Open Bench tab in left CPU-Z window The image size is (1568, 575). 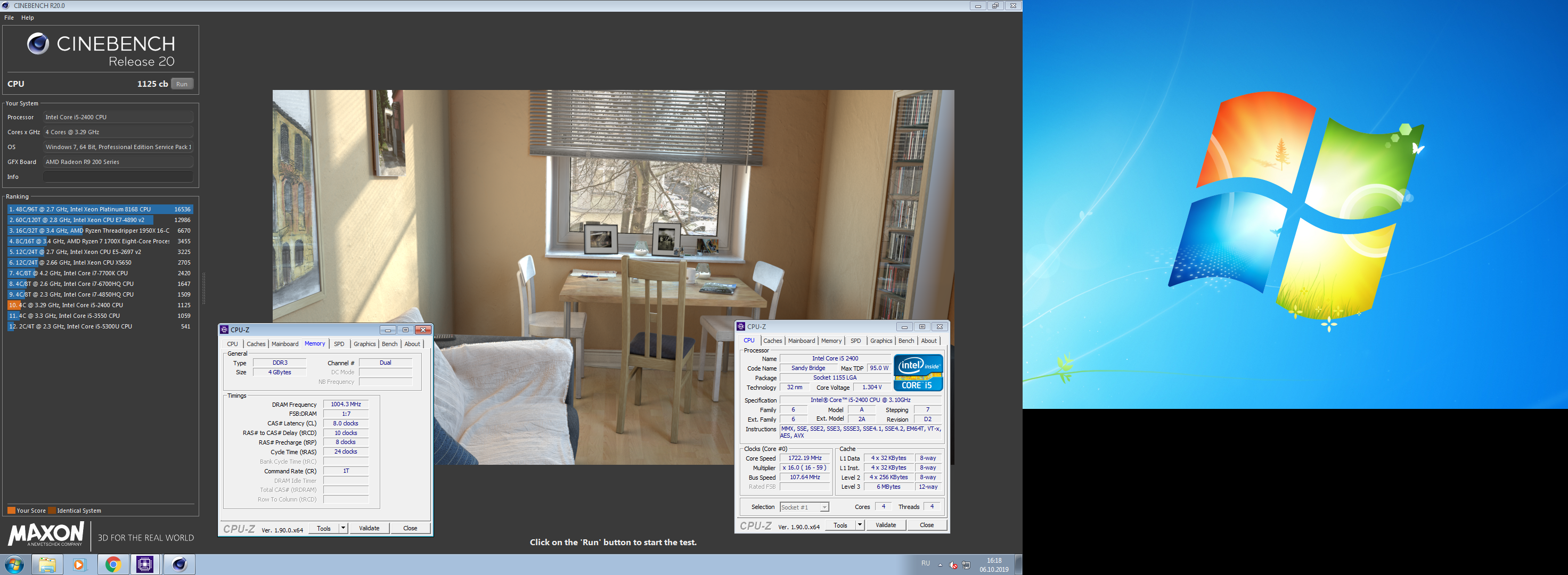[389, 344]
